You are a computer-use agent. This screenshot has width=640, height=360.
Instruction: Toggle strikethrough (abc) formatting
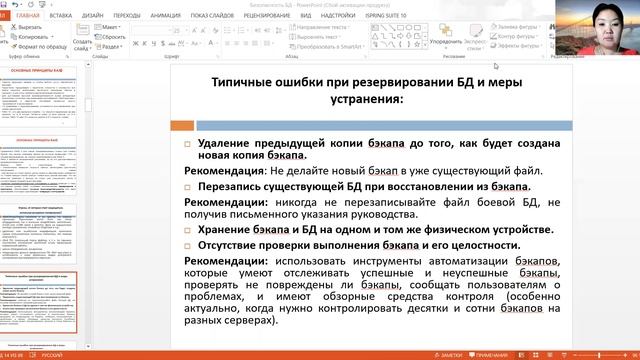point(171,43)
